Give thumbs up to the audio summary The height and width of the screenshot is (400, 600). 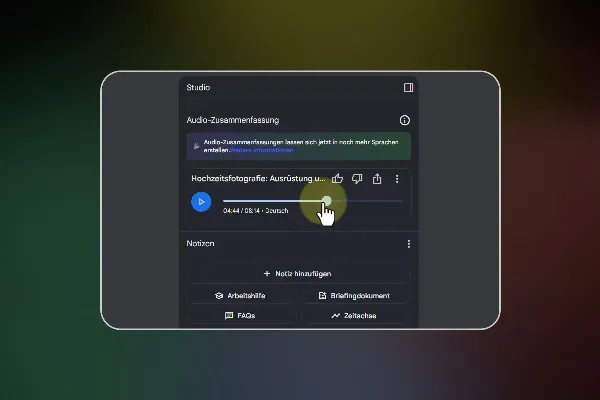tap(338, 179)
